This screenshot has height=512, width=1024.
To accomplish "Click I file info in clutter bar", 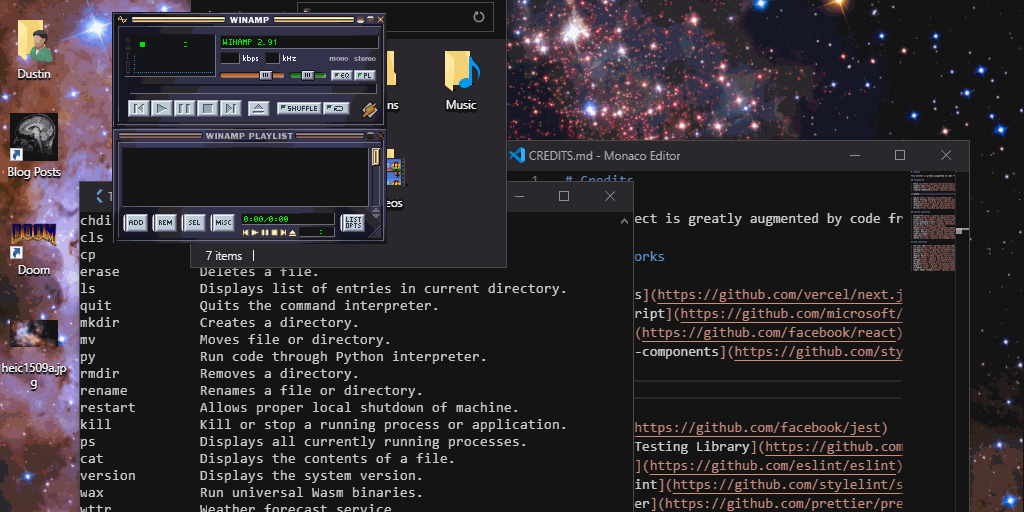I will pyautogui.click(x=128, y=54).
